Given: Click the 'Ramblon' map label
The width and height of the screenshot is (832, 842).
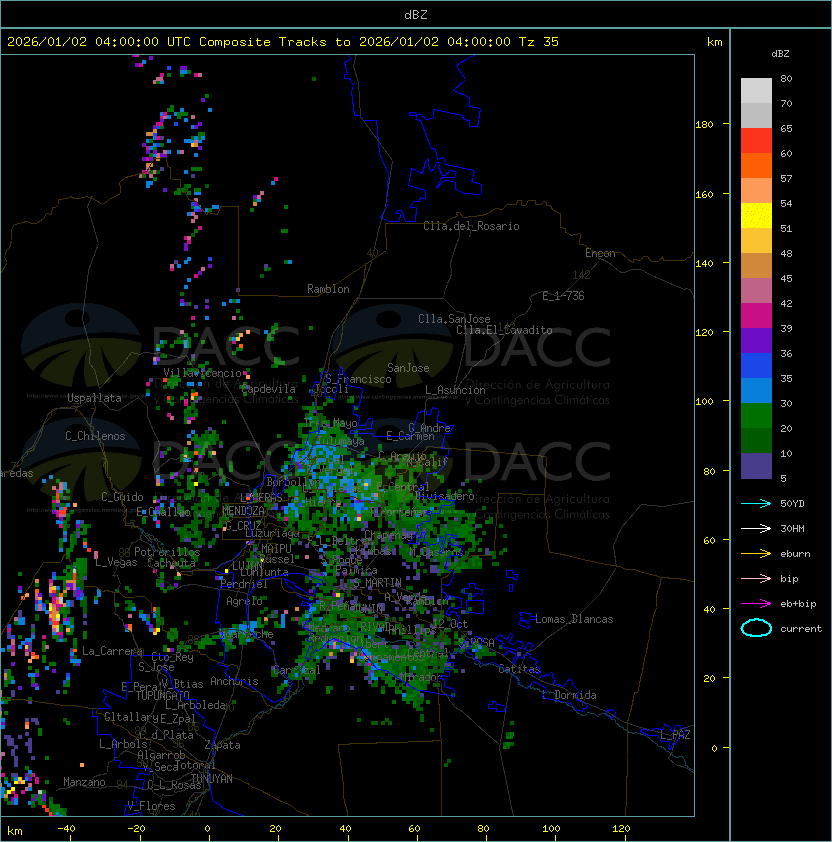Looking at the screenshot, I should tap(328, 289).
